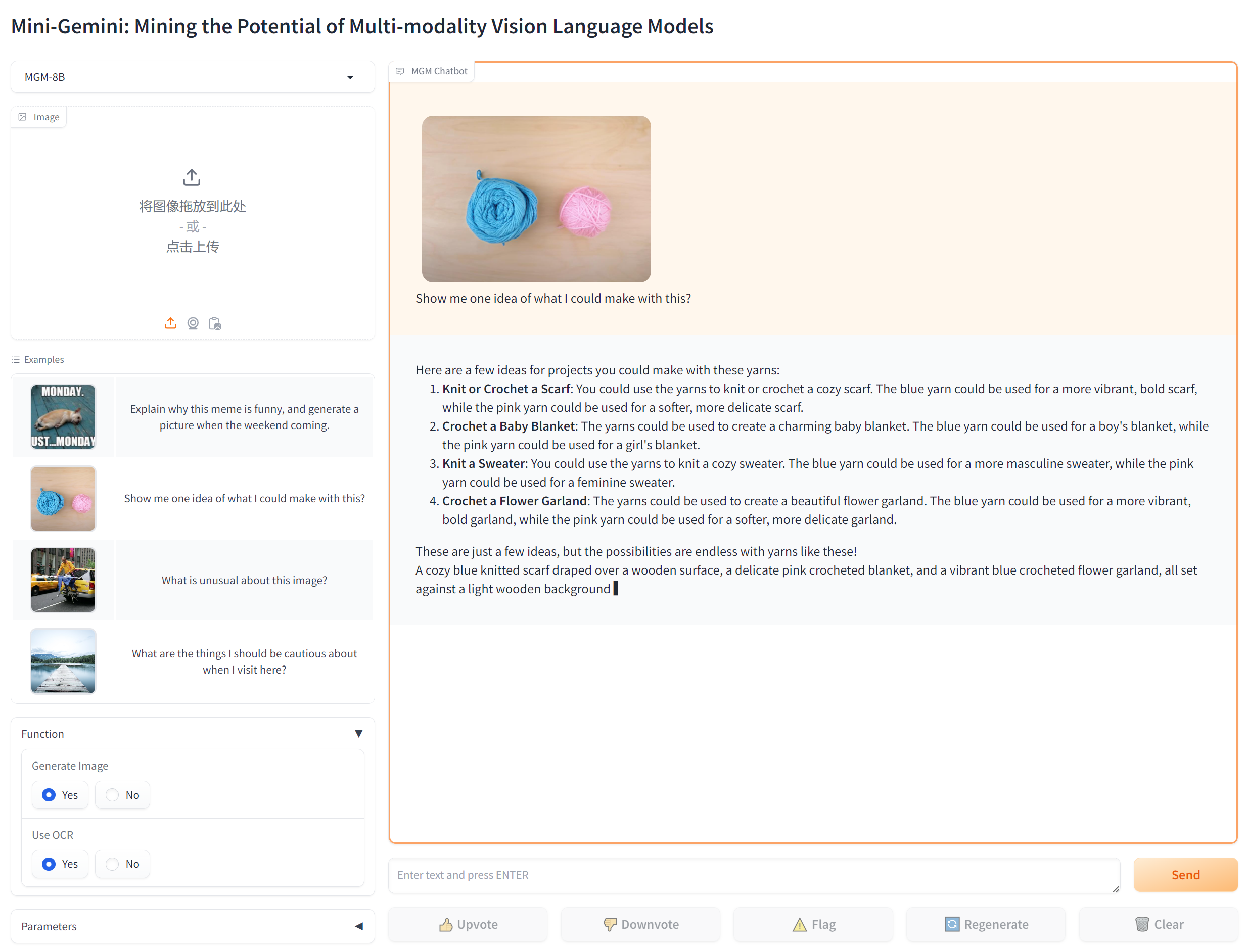The height and width of the screenshot is (952, 1247).
Task: Choose the 'What is unusual about this image?' example
Action: pyautogui.click(x=244, y=580)
